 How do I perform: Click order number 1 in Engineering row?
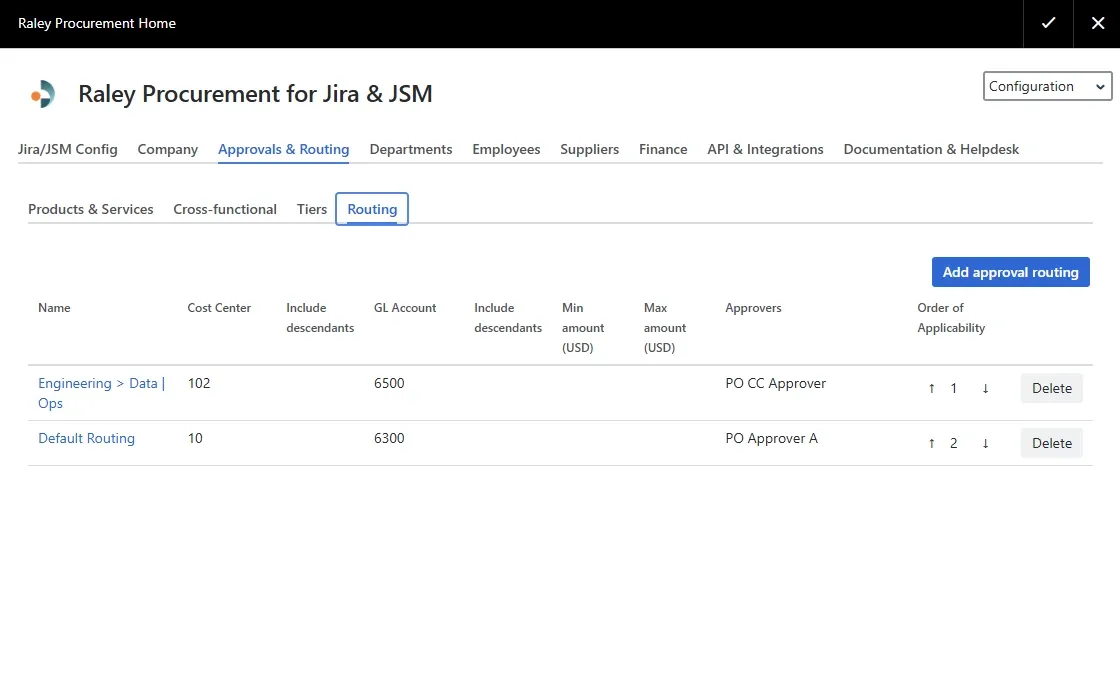click(x=954, y=389)
